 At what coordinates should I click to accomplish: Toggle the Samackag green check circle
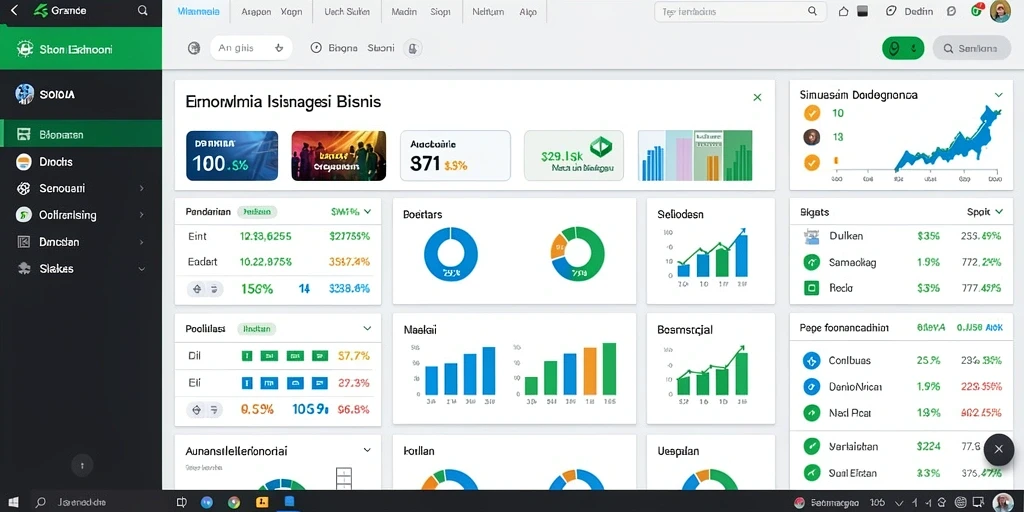(x=811, y=263)
